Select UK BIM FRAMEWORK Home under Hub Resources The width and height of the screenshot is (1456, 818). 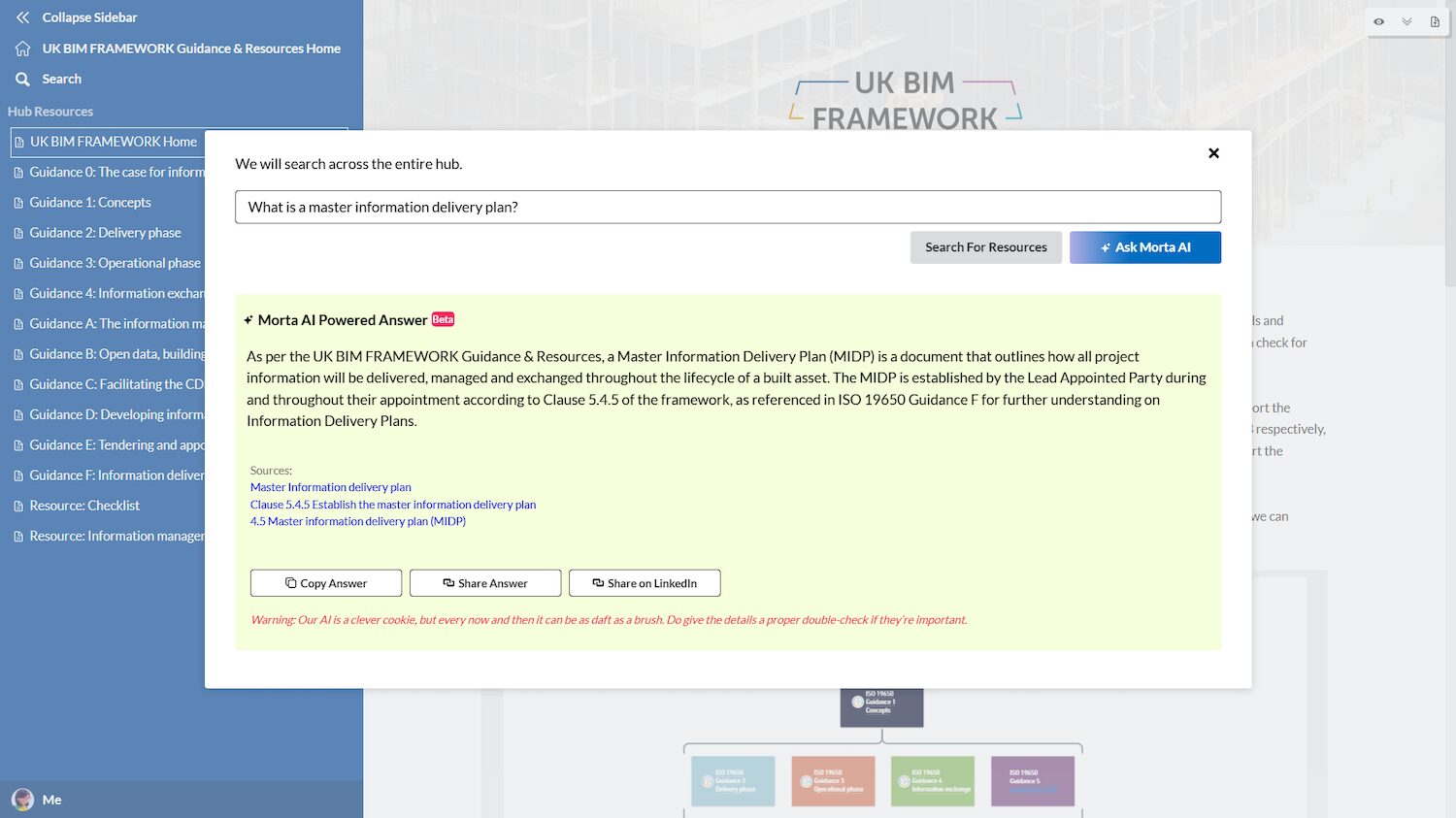113,142
